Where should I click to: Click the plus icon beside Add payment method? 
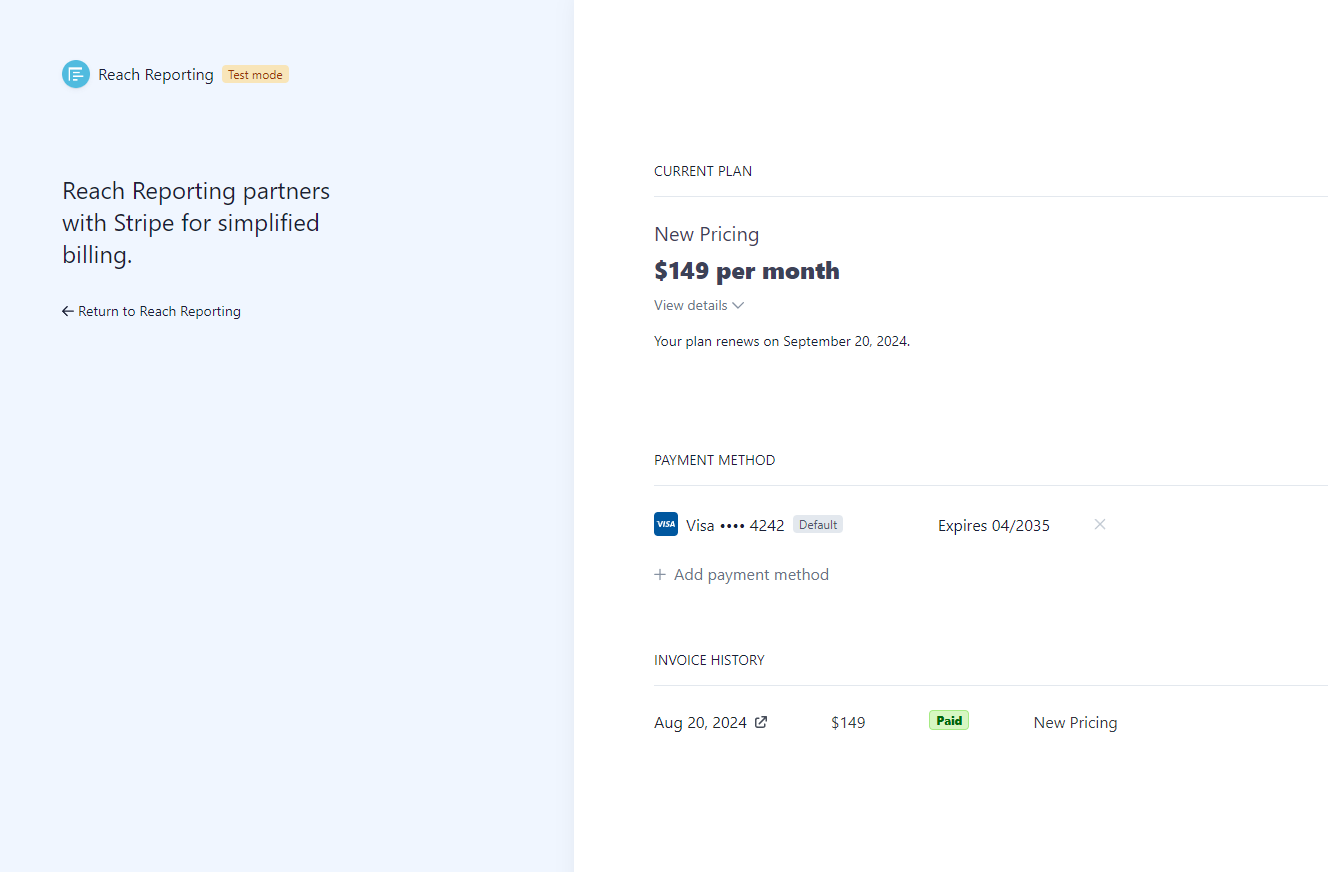[660, 574]
